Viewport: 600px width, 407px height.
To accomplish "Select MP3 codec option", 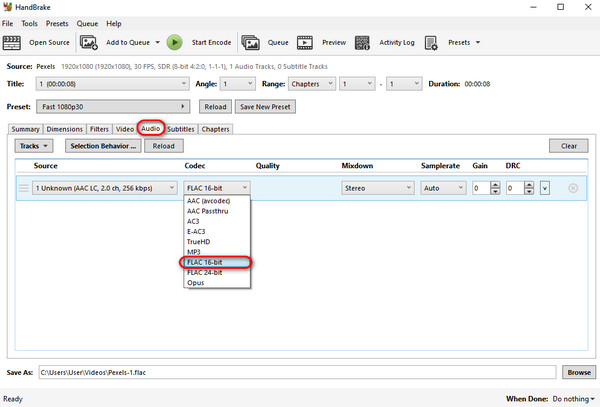I will point(217,252).
